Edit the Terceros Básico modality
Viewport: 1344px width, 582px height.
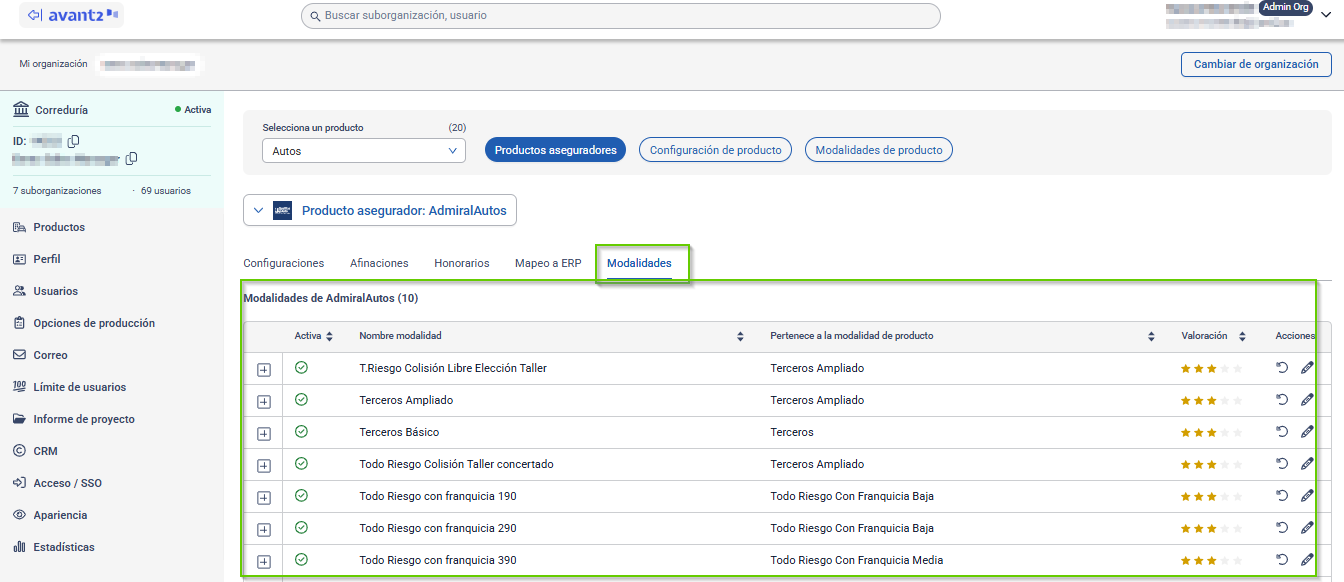(1306, 432)
